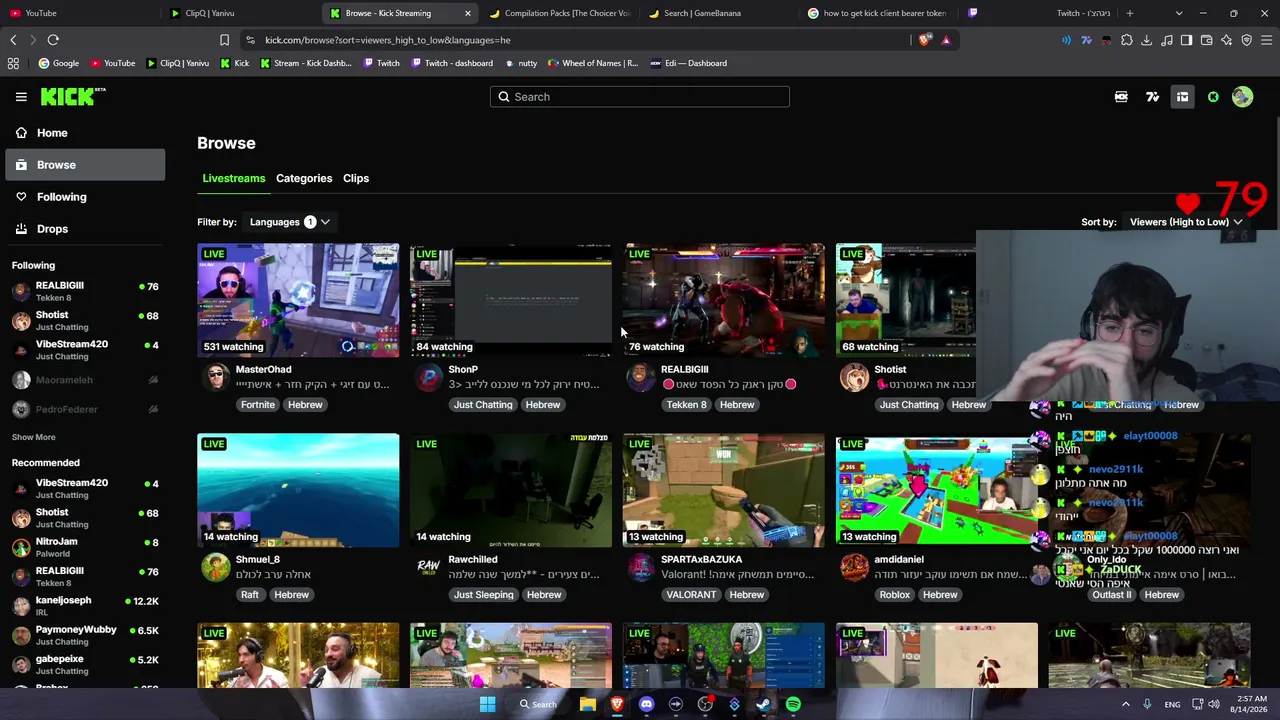The image size is (1280, 720).
Task: Click the Fortnite tag under MasterOhad
Action: coord(257,405)
